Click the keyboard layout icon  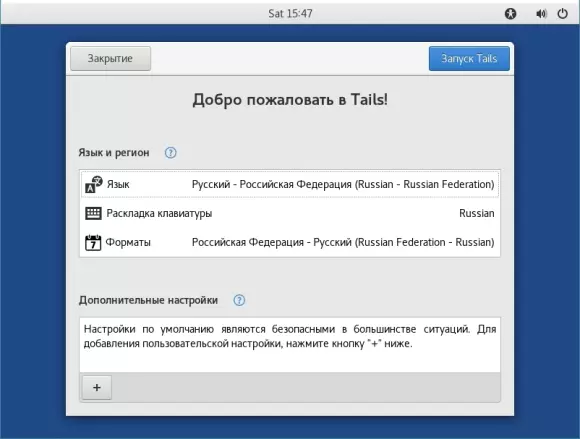pyautogui.click(x=93, y=213)
